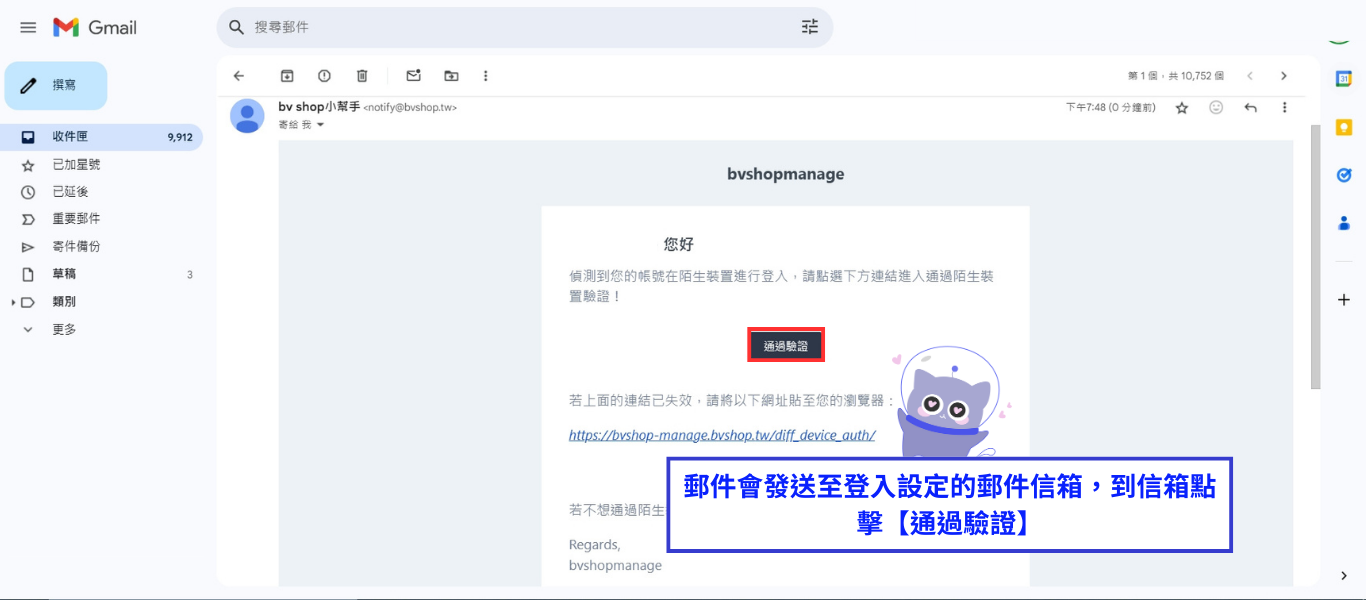Click the sender name bv shop小幫手
This screenshot has height=600, width=1366.
tap(319, 107)
